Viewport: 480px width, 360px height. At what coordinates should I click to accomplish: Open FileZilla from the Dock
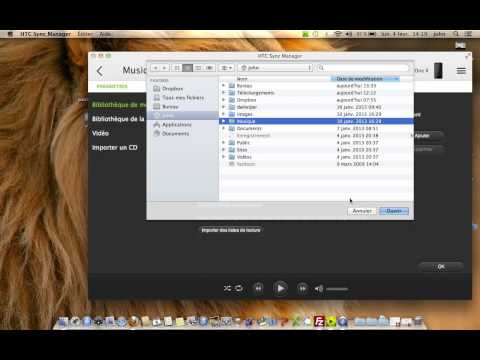tap(319, 321)
